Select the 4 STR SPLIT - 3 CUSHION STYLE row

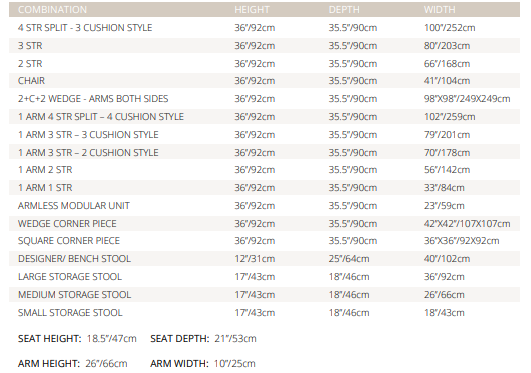[264, 28]
